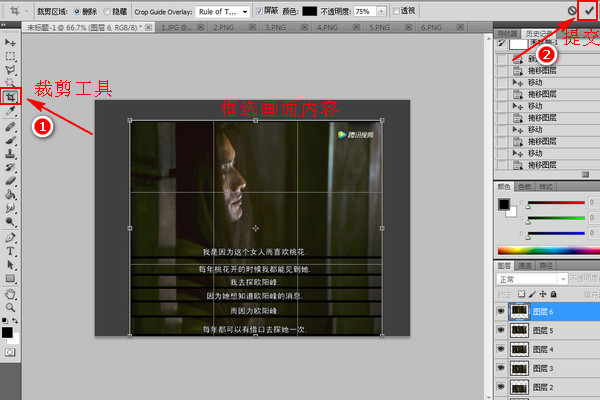Select the 图层 4 layer thumbnail
Image resolution: width=600 pixels, height=400 pixels.
point(519,349)
